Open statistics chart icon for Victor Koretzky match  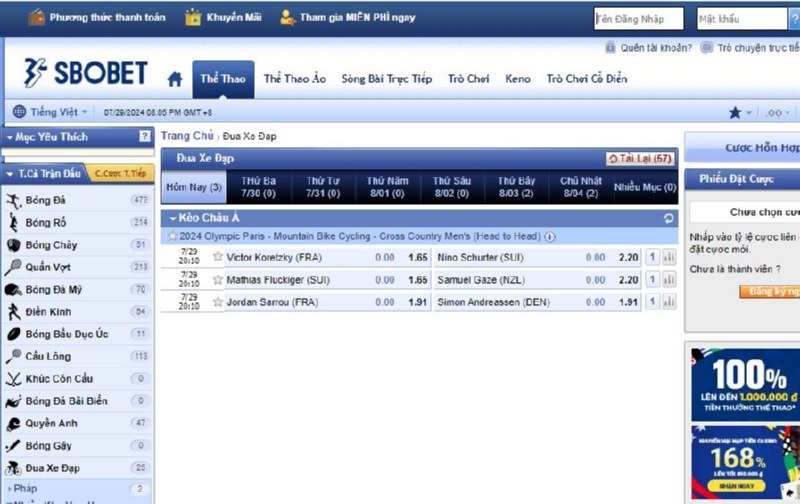click(669, 257)
